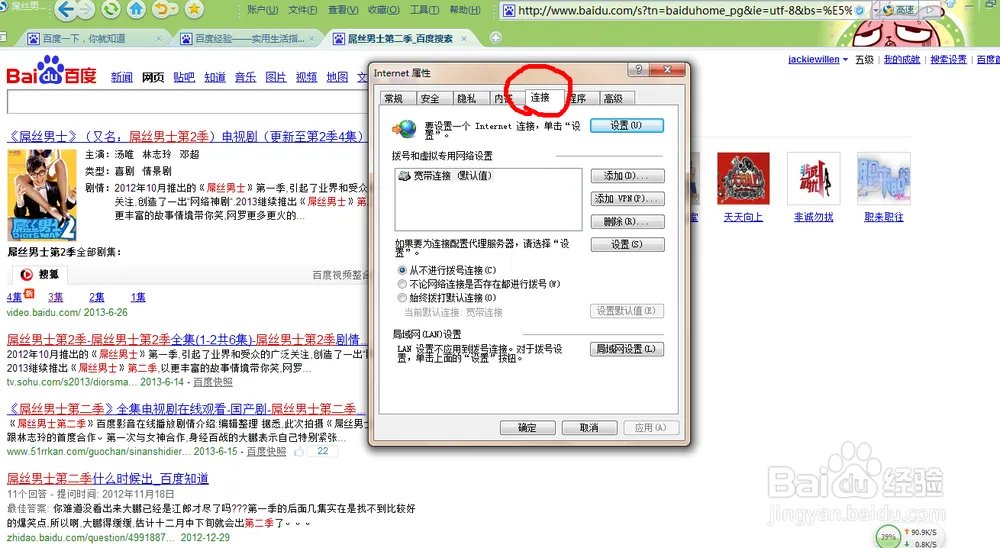Viewport: 1000px width, 548px height.
Task: Click the Baidu logo on the search page
Action: click(x=51, y=71)
